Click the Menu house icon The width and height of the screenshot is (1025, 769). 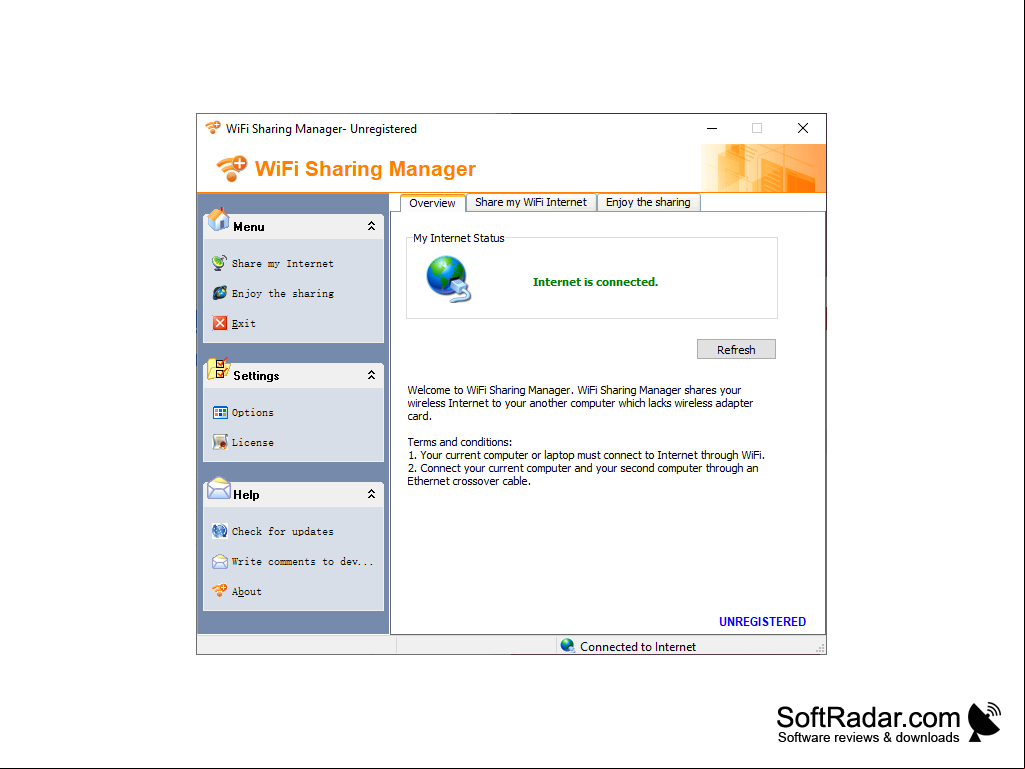(x=218, y=220)
